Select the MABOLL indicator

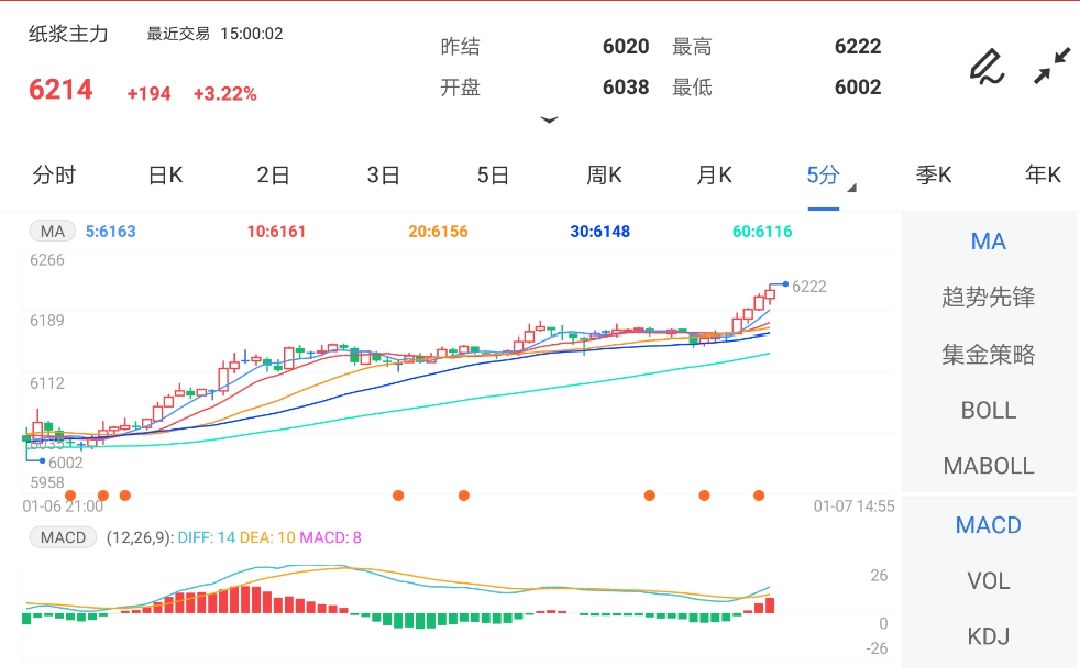[x=987, y=465]
